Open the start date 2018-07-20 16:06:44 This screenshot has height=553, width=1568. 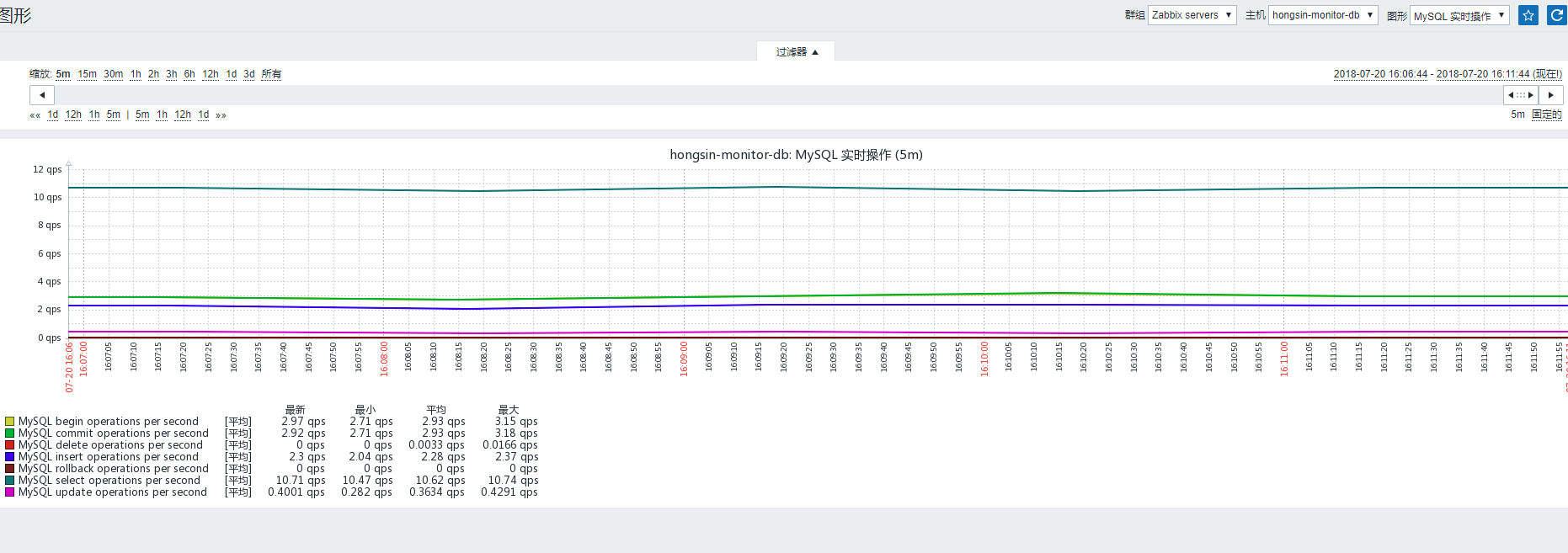(1380, 74)
